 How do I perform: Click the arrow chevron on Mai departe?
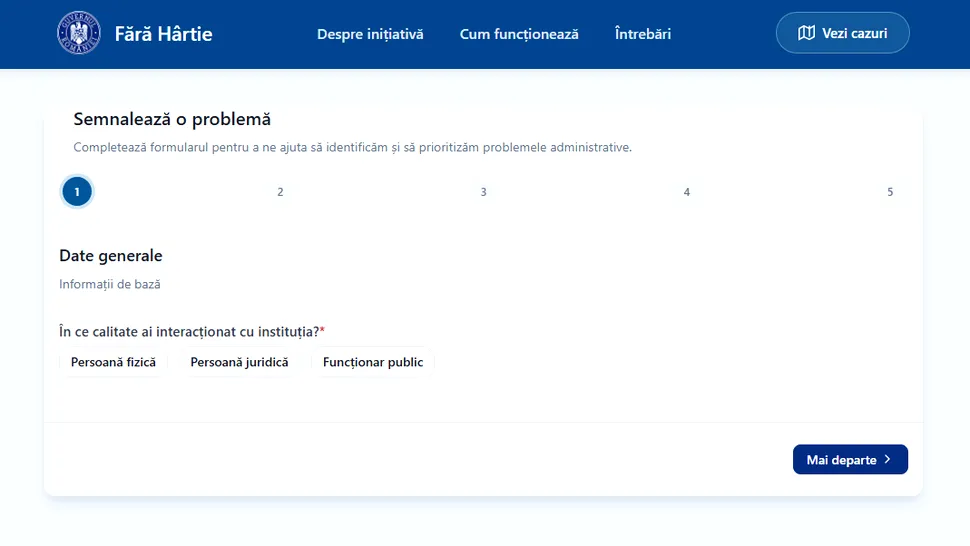coord(888,459)
